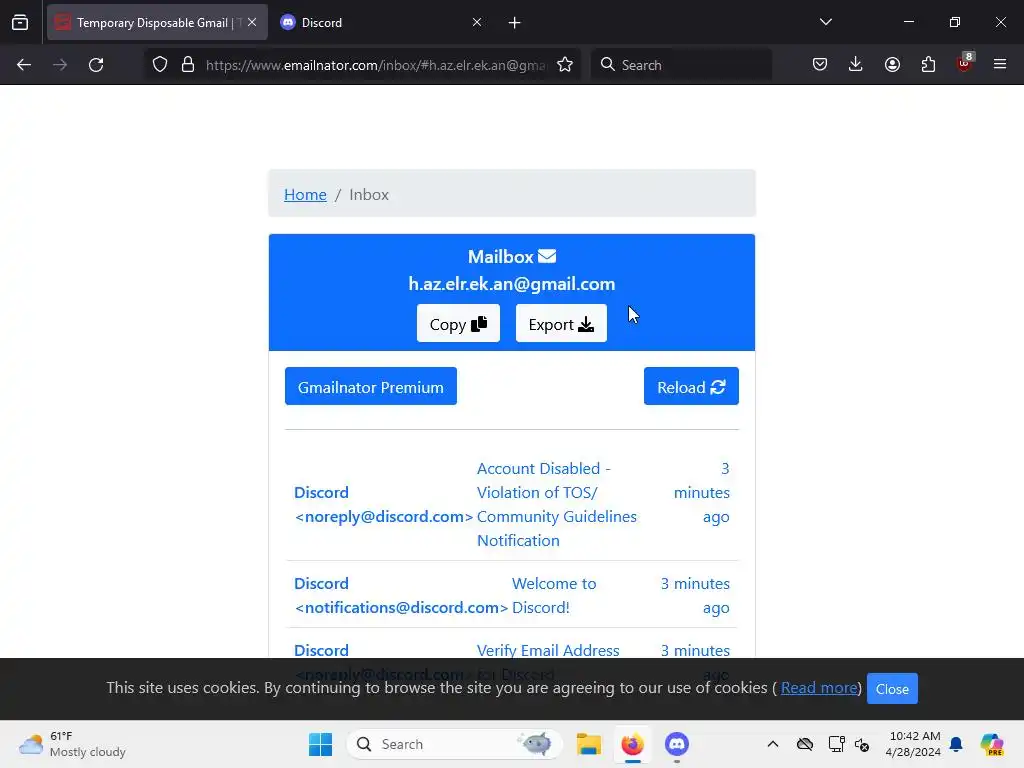This screenshot has height=768, width=1024.
Task: Open the extensions puzzle icon
Action: tap(928, 65)
